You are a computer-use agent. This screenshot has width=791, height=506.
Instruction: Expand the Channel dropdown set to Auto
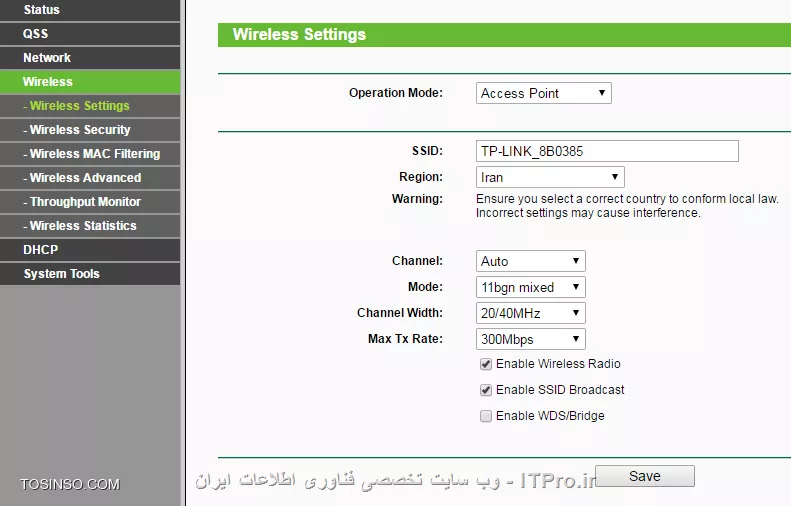pyautogui.click(x=530, y=261)
